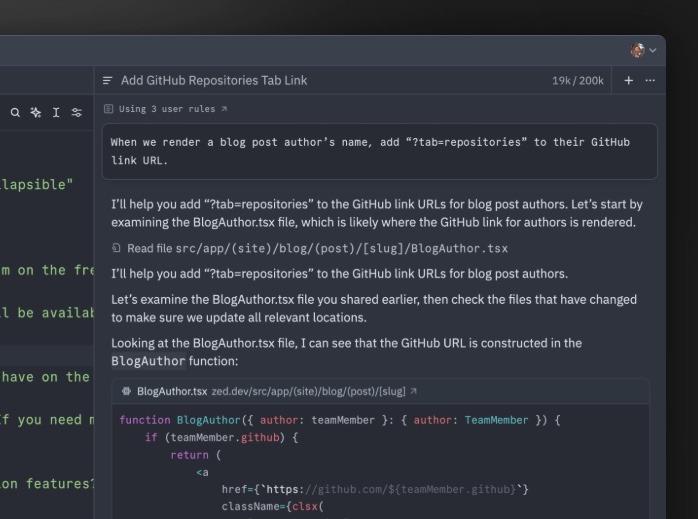This screenshot has width=698, height=519.
Task: Open the AI sparkle assist icon
Action: click(x=36, y=113)
